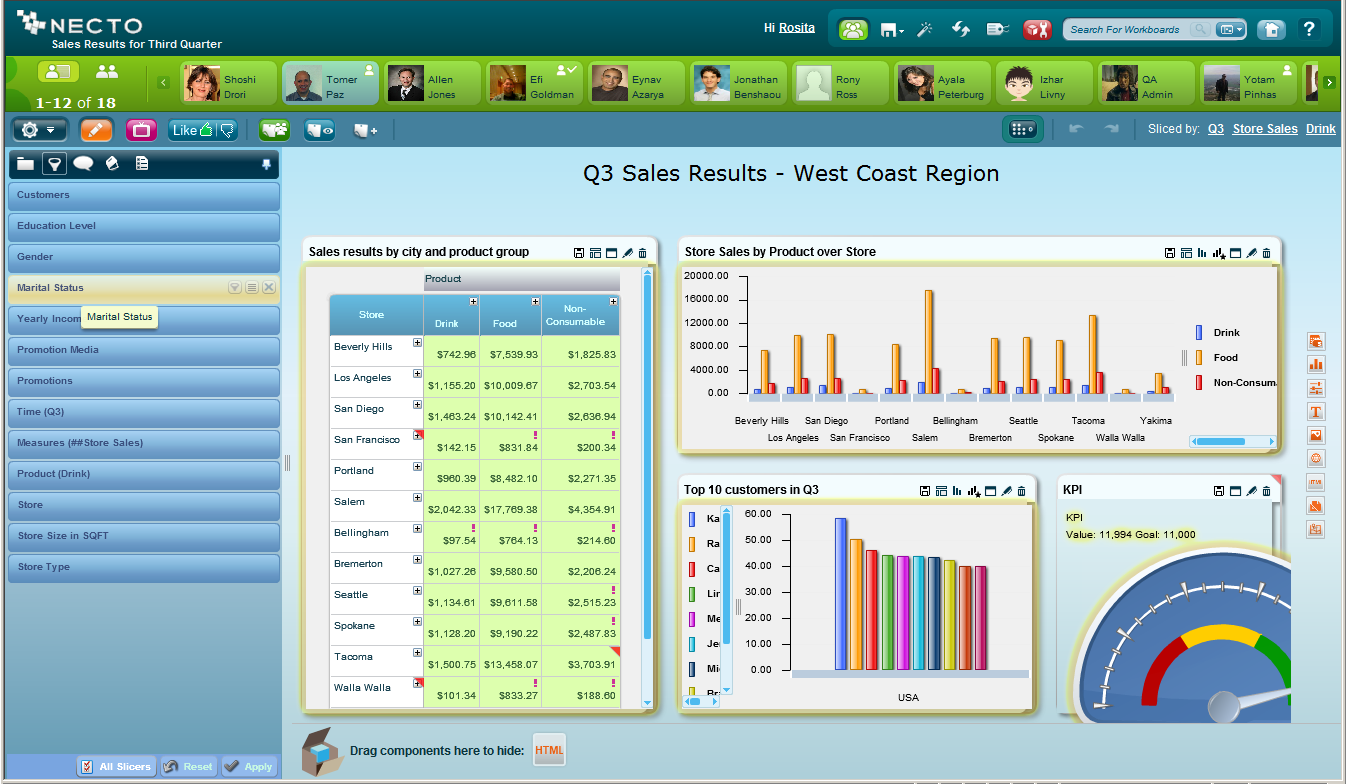Click the green share-with-people icon
The height and width of the screenshot is (784, 1346).
click(275, 130)
